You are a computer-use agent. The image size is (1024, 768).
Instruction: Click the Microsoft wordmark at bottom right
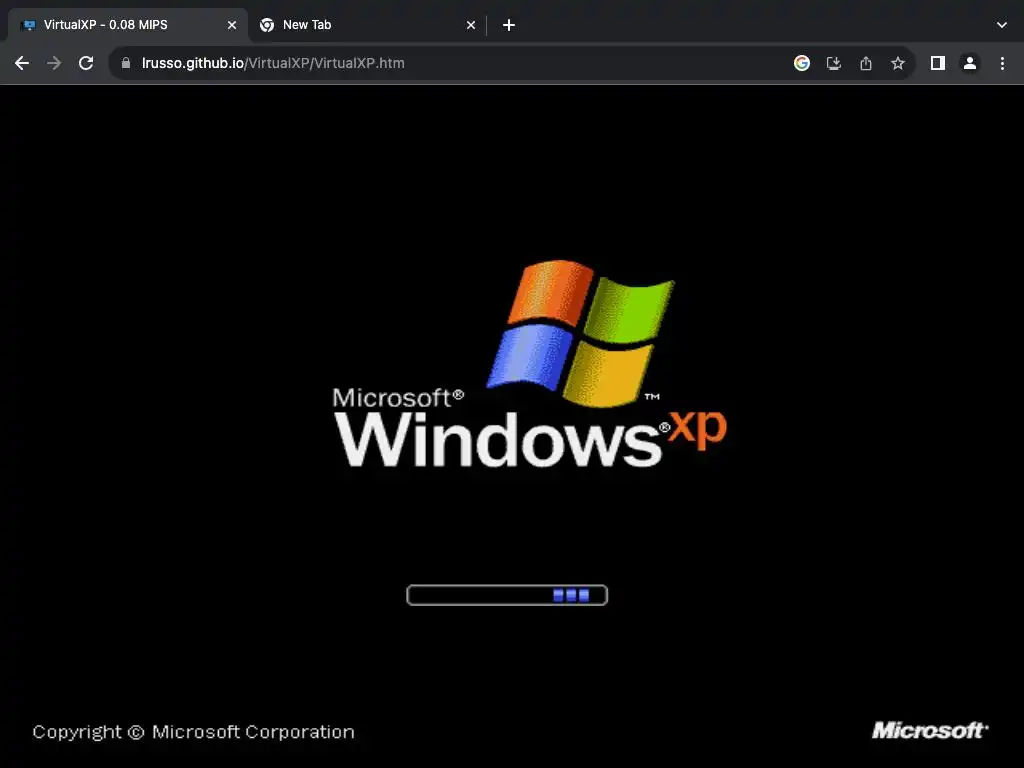click(930, 730)
